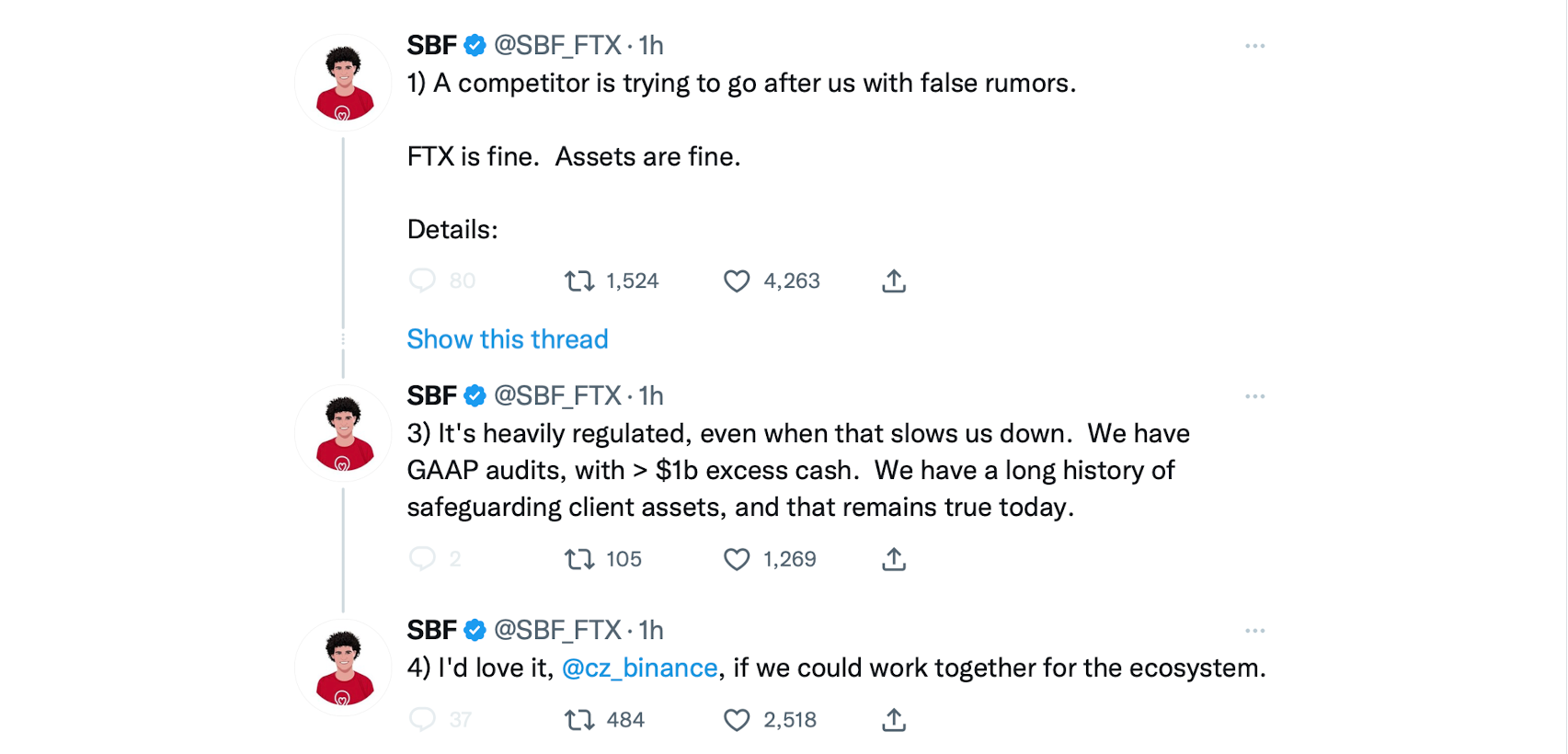This screenshot has width=1568, height=754.
Task: Like the tweet with 4,263 likes
Action: 737,280
